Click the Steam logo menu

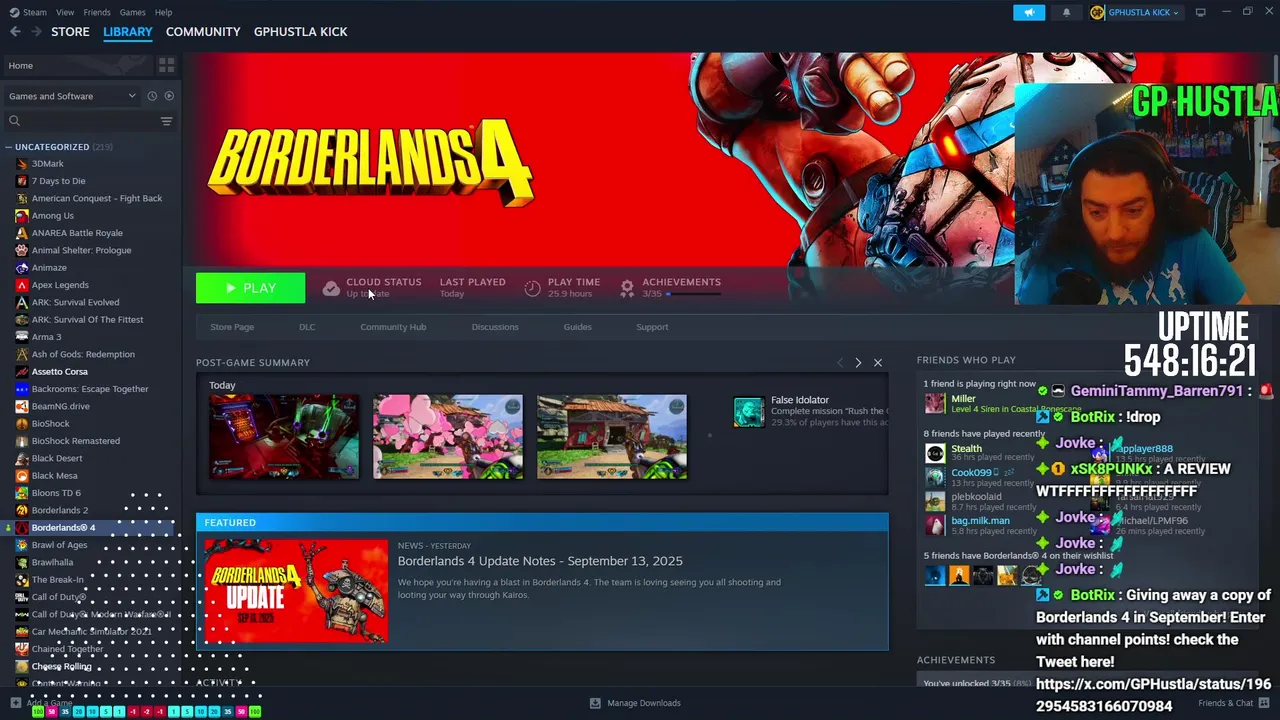coord(28,12)
